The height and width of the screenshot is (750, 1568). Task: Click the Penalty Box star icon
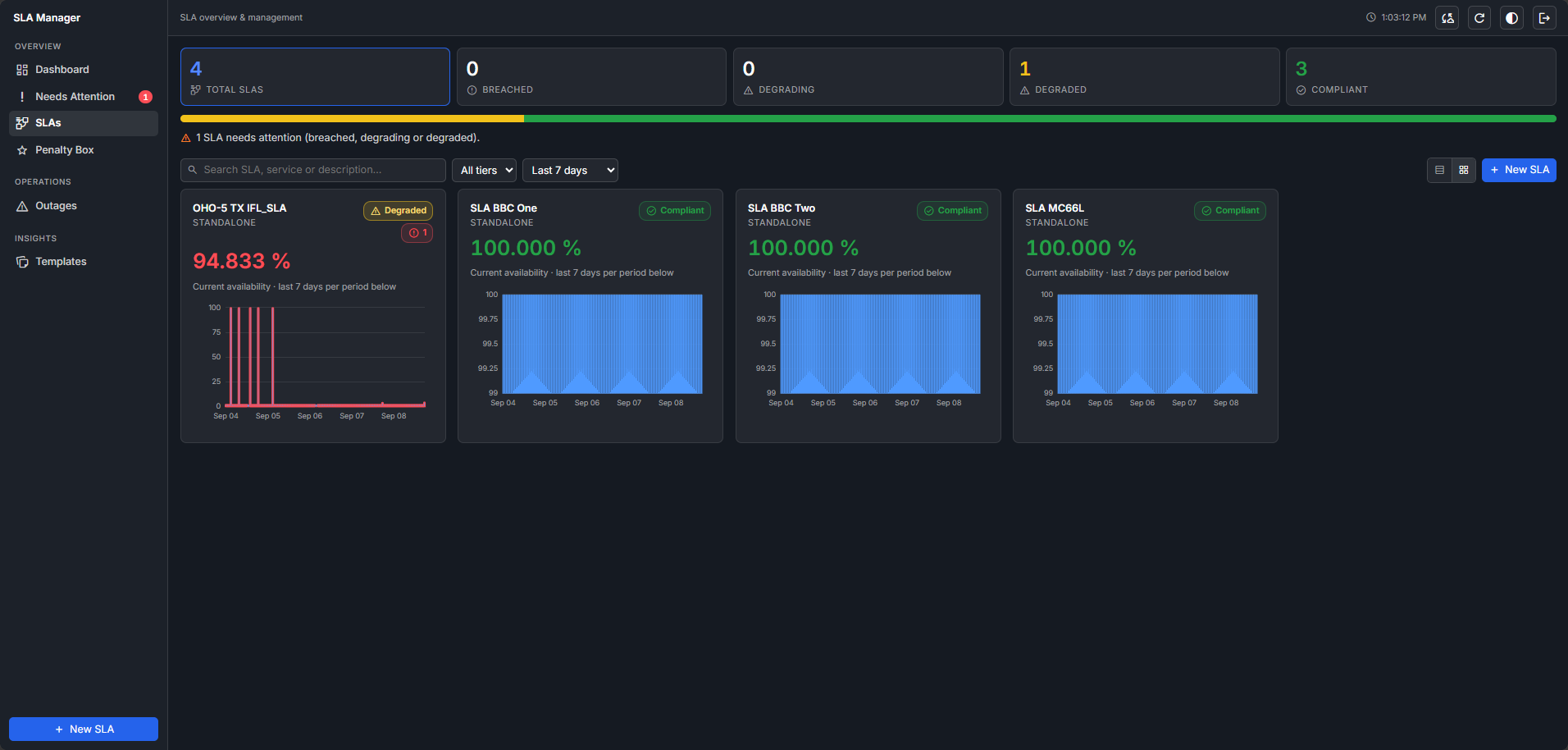coord(22,150)
